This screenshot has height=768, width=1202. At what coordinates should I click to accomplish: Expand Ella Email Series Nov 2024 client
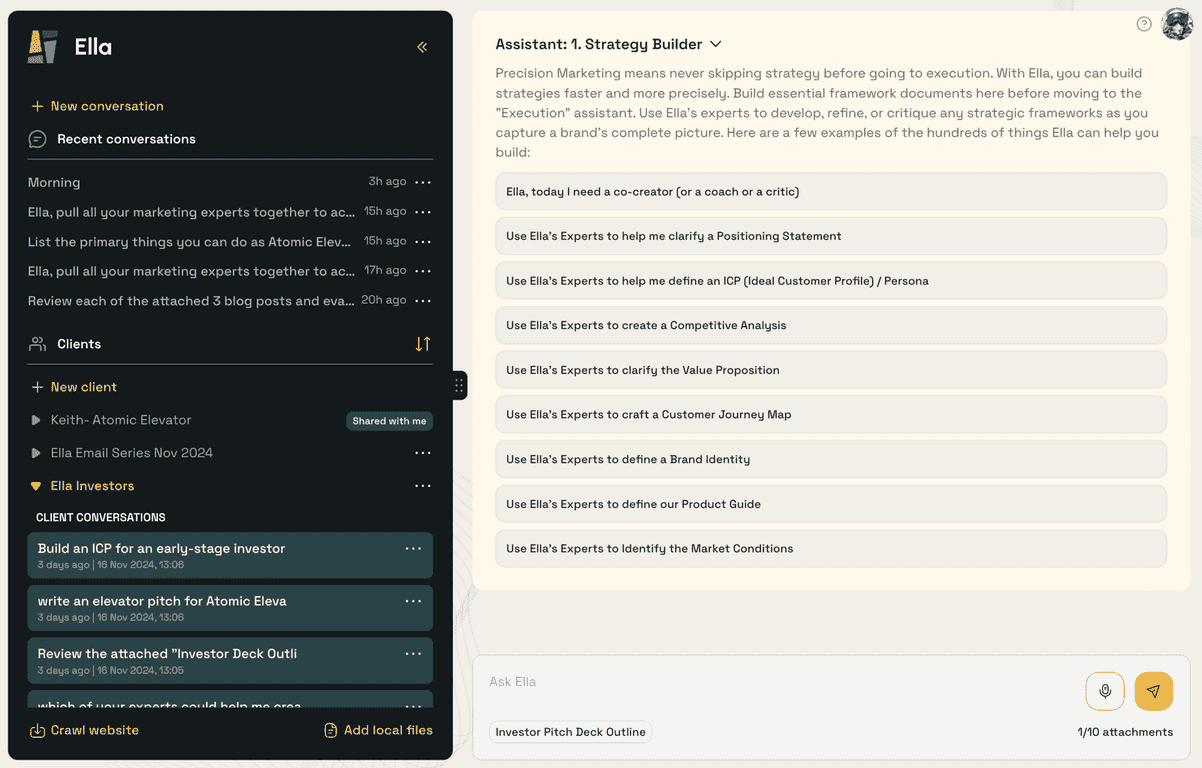tap(36, 453)
